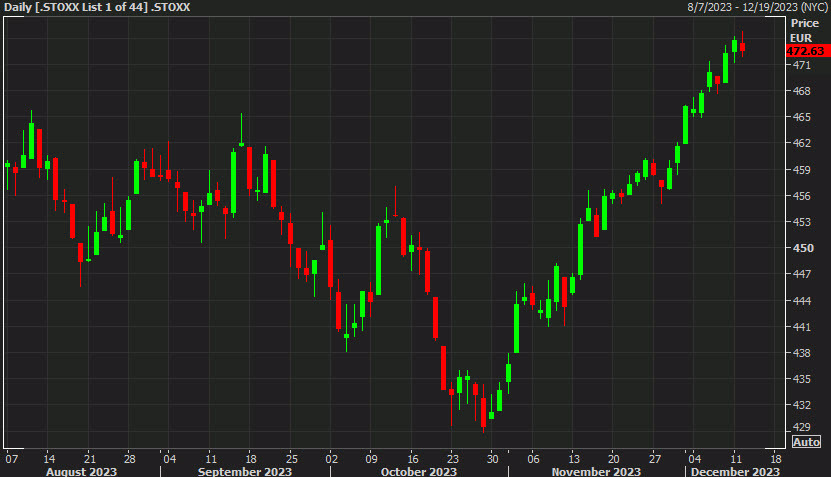The height and width of the screenshot is (477, 831).
Task: Click the '30' date tick in October
Action: click(492, 459)
